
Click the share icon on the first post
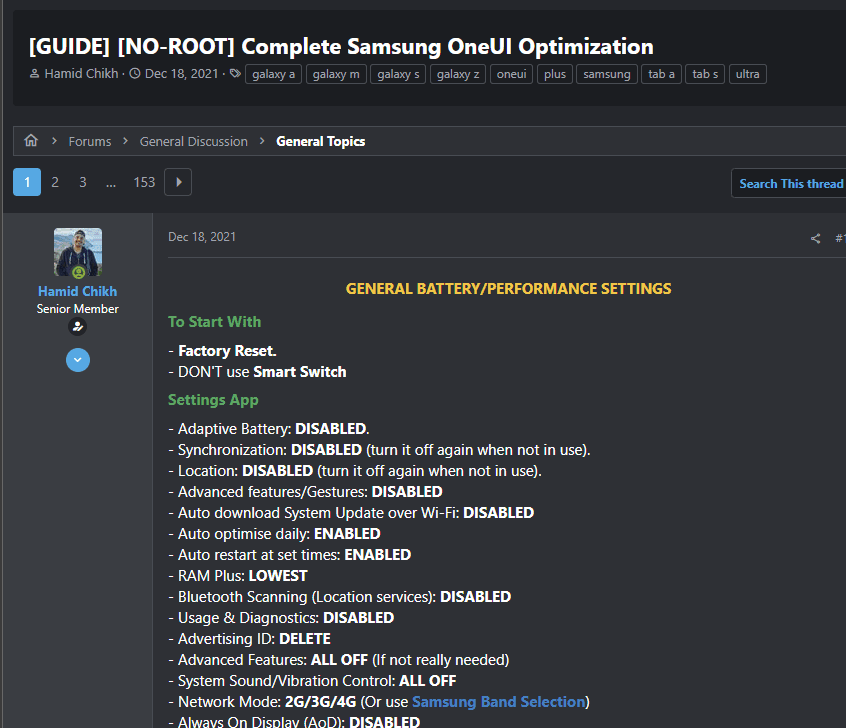pyautogui.click(x=815, y=238)
